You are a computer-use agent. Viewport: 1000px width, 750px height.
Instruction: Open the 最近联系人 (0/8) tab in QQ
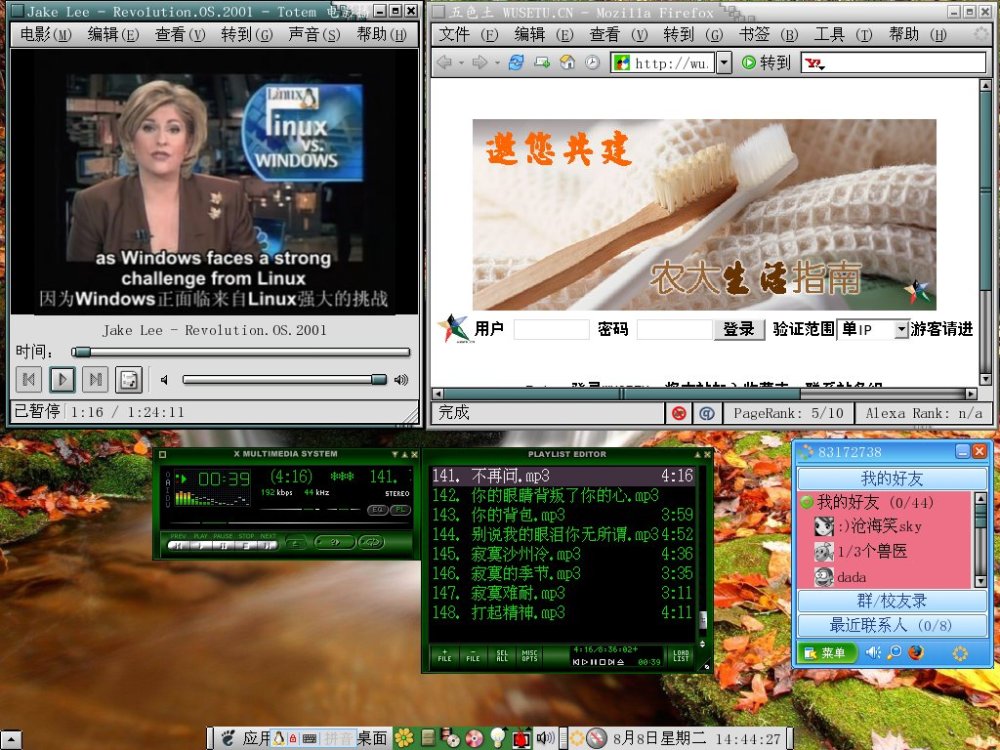coord(892,626)
